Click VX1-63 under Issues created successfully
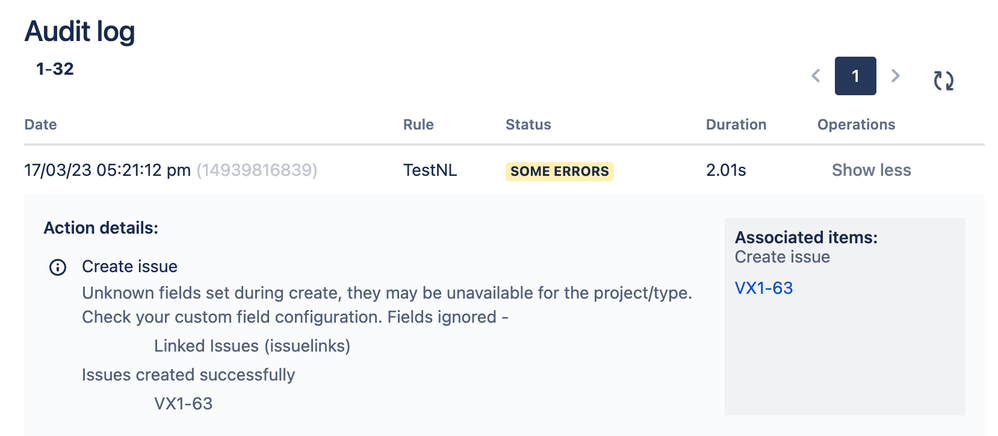Viewport: 998px width, 436px height. [x=183, y=403]
